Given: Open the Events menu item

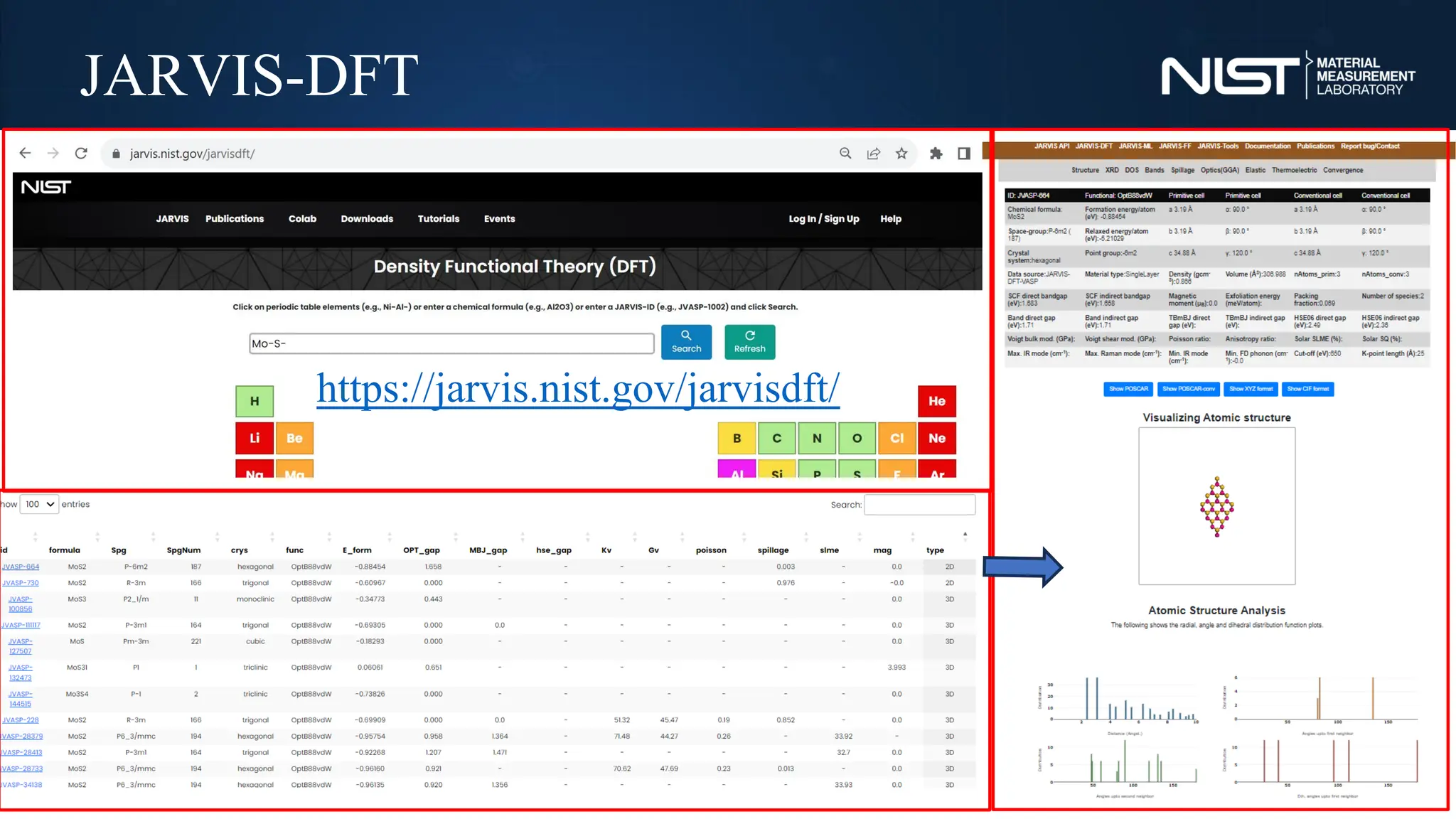Looking at the screenshot, I should coord(499,218).
